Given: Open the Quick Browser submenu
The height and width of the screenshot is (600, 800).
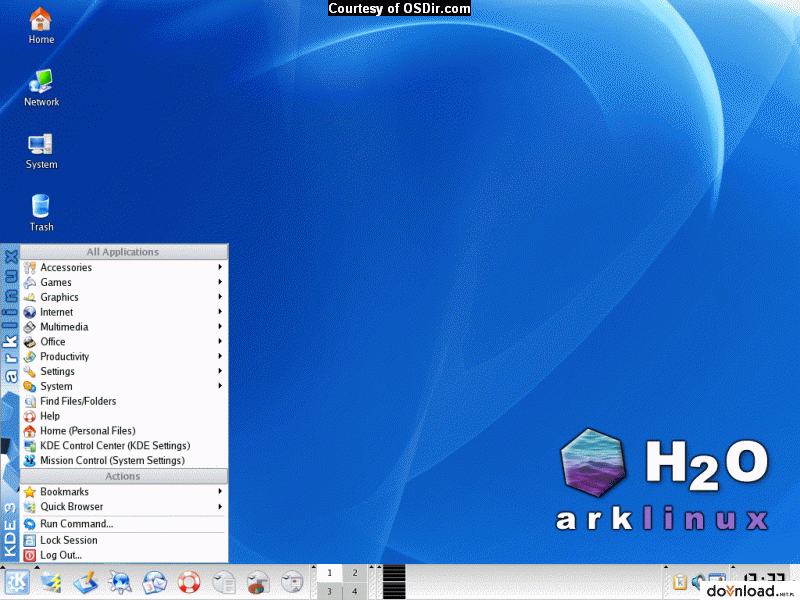Looking at the screenshot, I should 123,507.
